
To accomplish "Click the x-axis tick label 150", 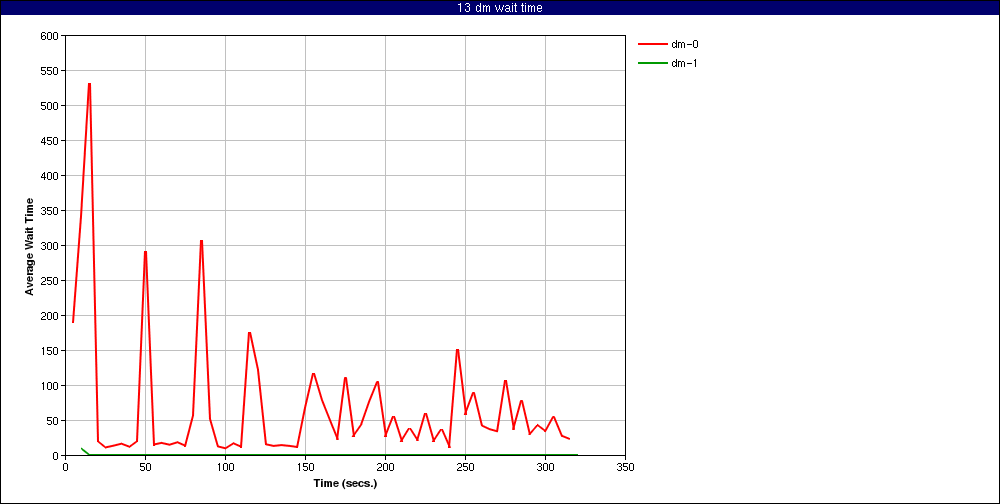I will [305, 467].
